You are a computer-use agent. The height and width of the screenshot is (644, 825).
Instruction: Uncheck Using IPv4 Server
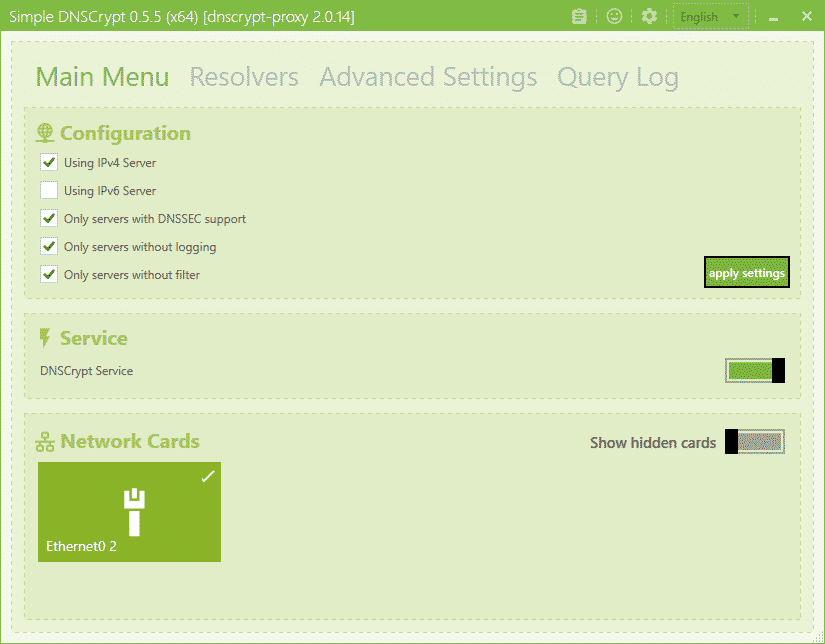point(49,162)
